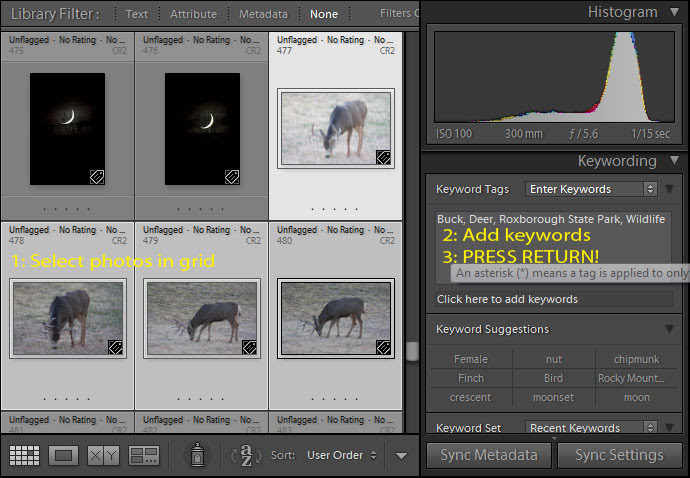Select deer thumbnail 478
The height and width of the screenshot is (478, 690).
[x=68, y=318]
